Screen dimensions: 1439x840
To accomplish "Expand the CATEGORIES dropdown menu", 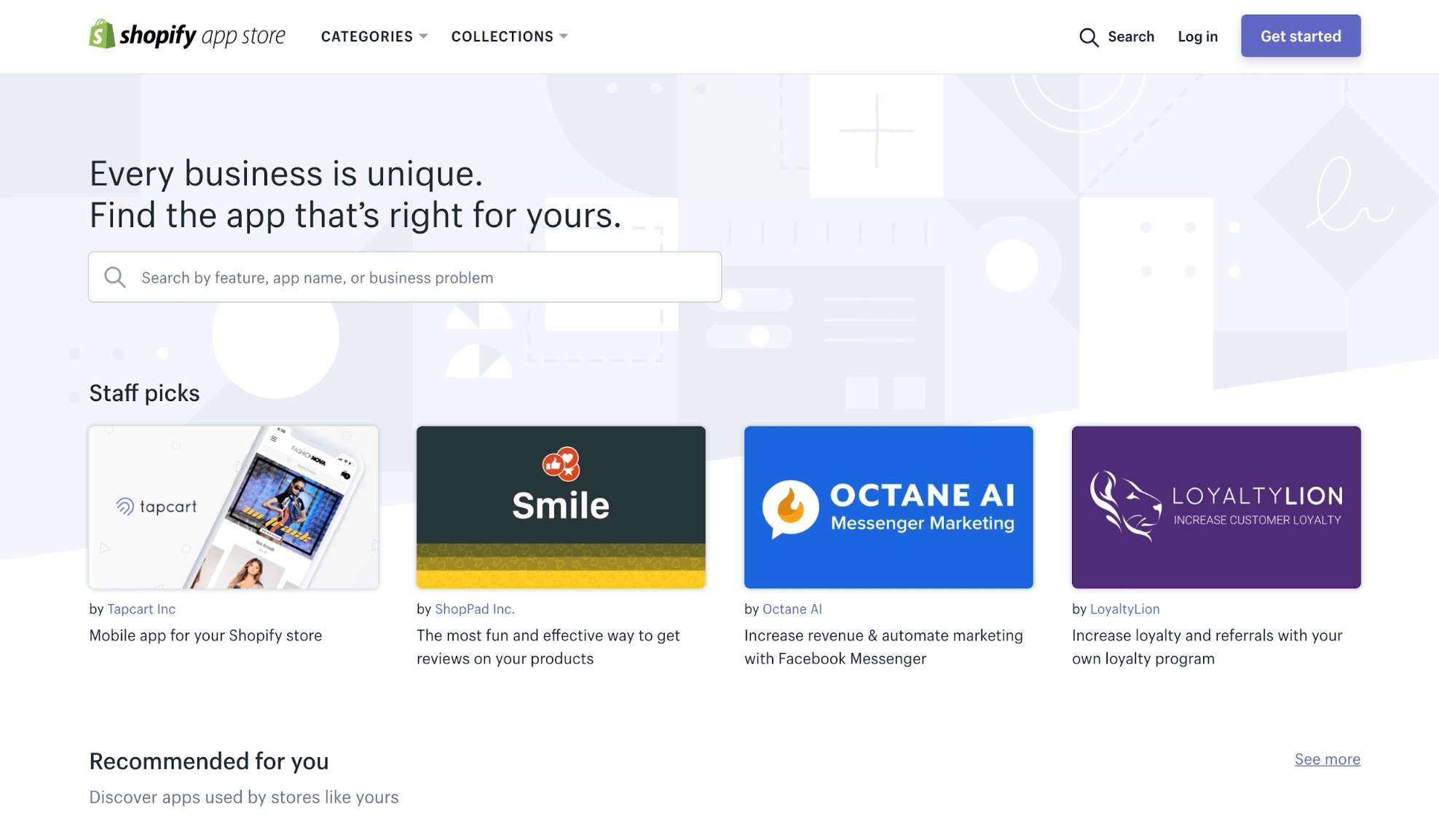I will (x=374, y=36).
